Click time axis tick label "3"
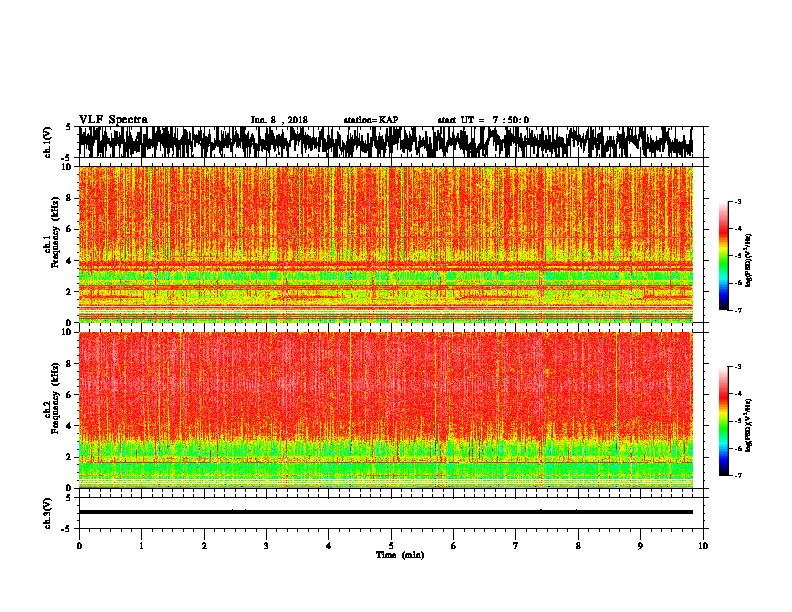792x612 pixels. 266,546
